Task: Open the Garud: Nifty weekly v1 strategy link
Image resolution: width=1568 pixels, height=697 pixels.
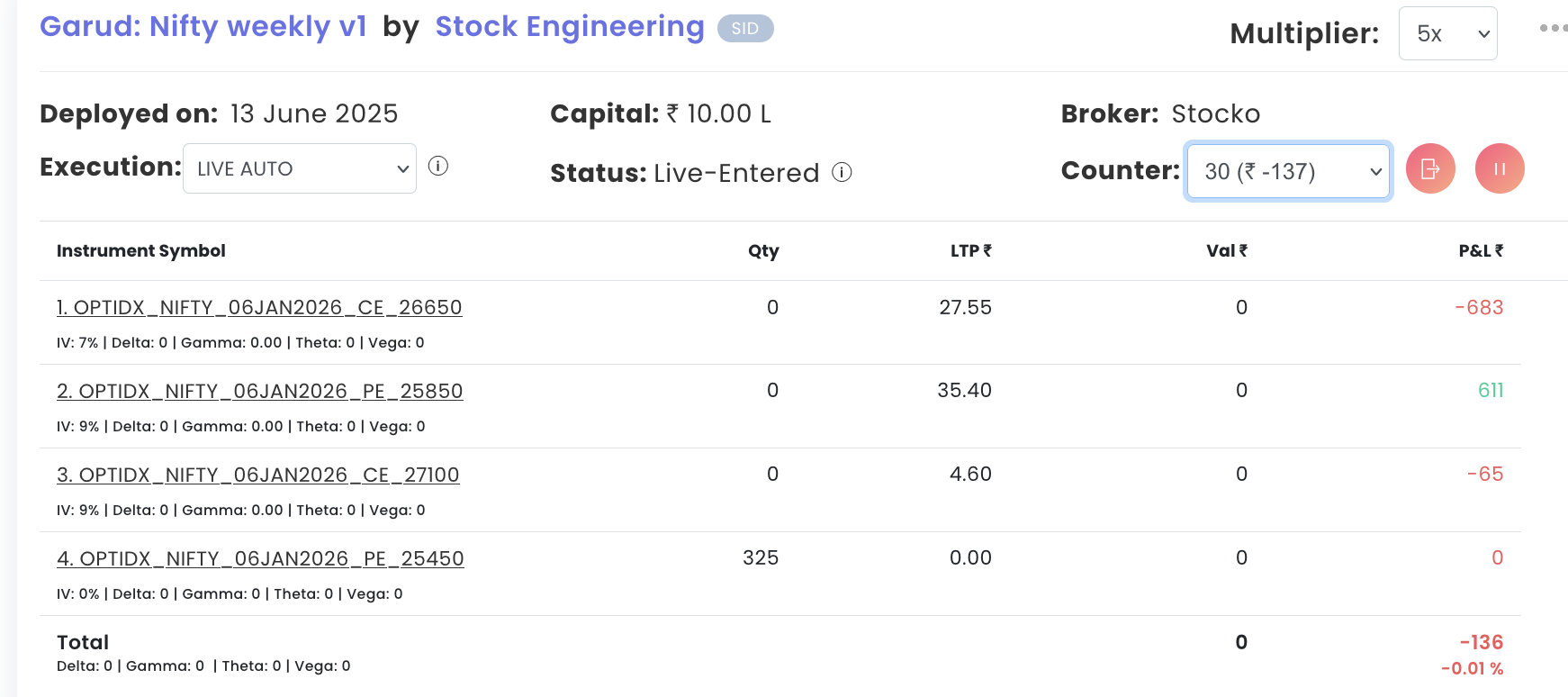Action: pyautogui.click(x=203, y=27)
